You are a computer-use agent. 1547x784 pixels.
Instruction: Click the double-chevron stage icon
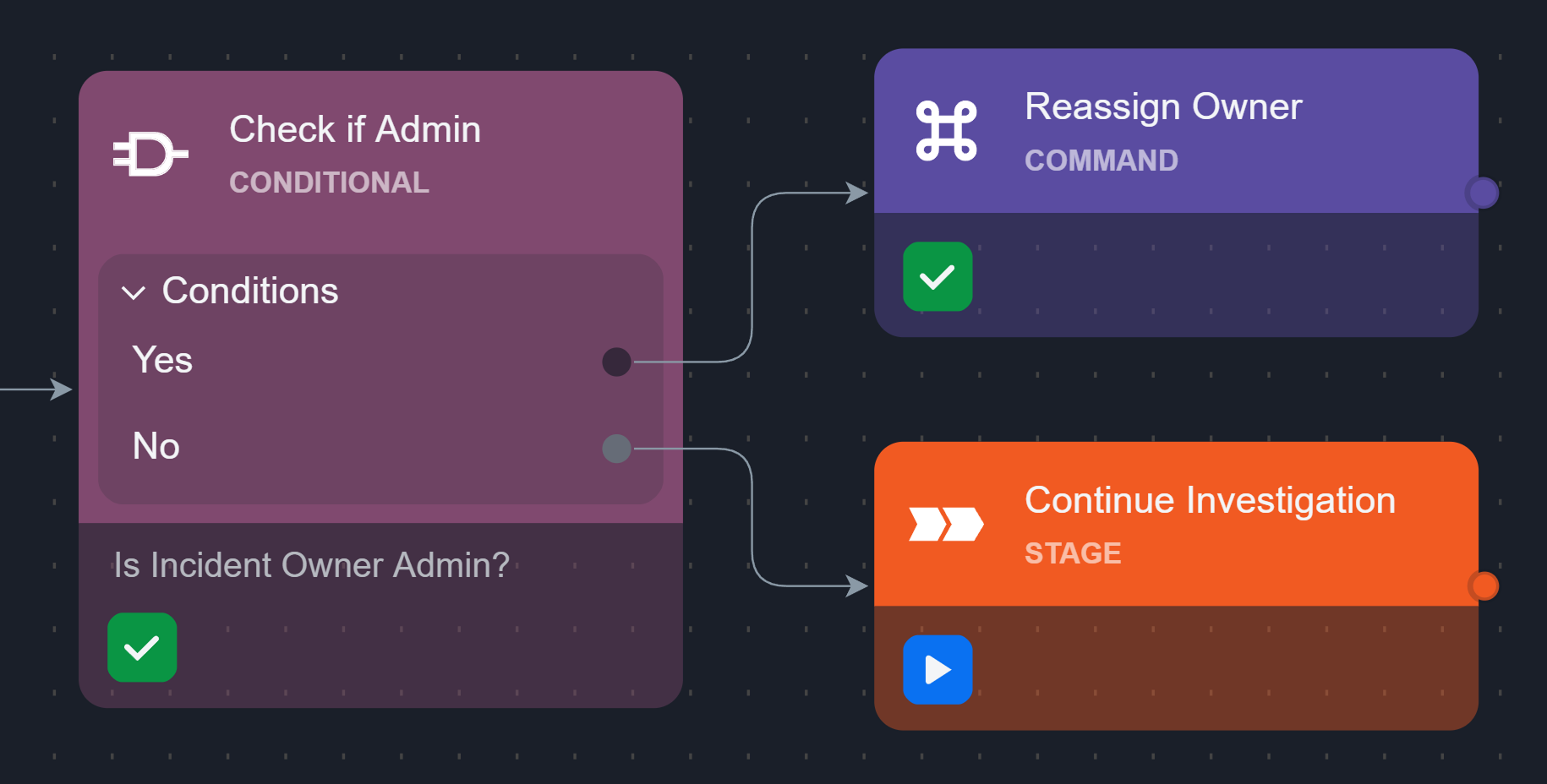pyautogui.click(x=946, y=524)
